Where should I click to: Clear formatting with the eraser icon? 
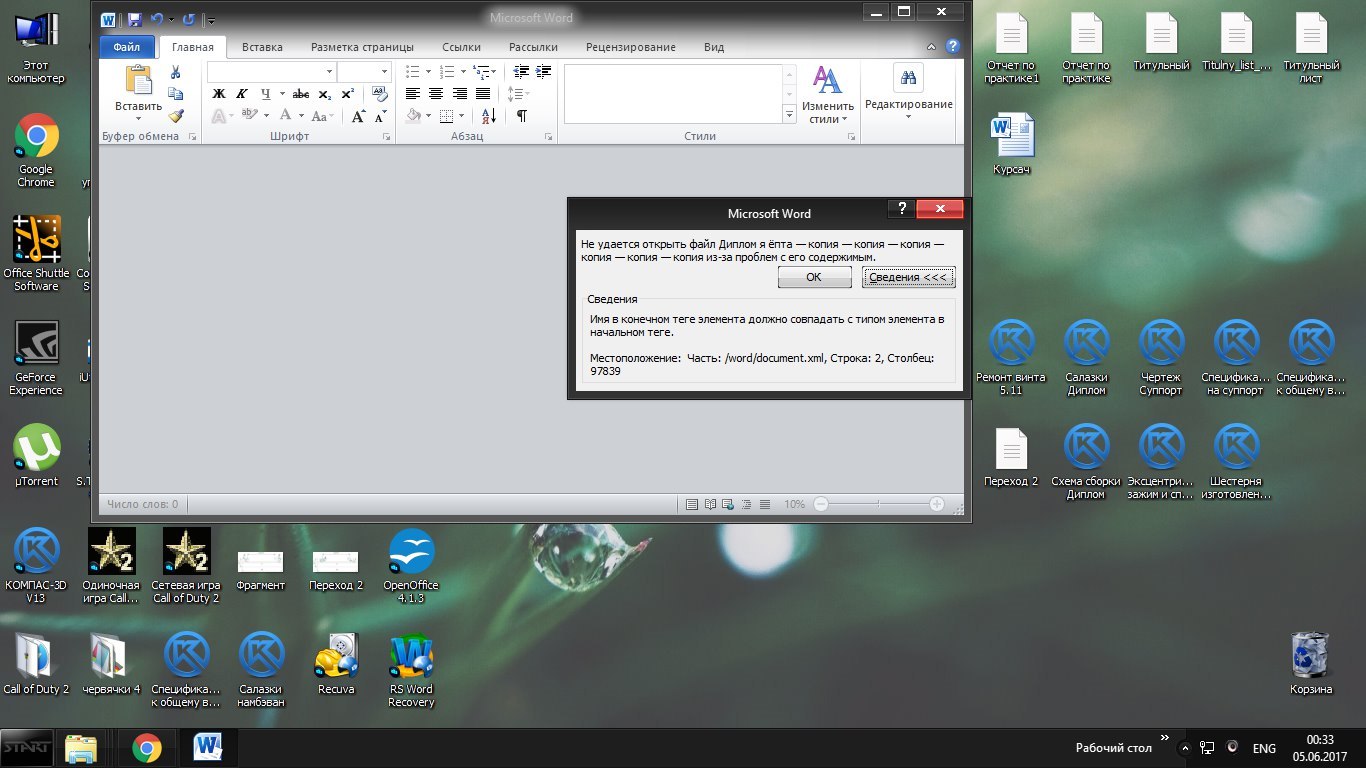pyautogui.click(x=380, y=94)
